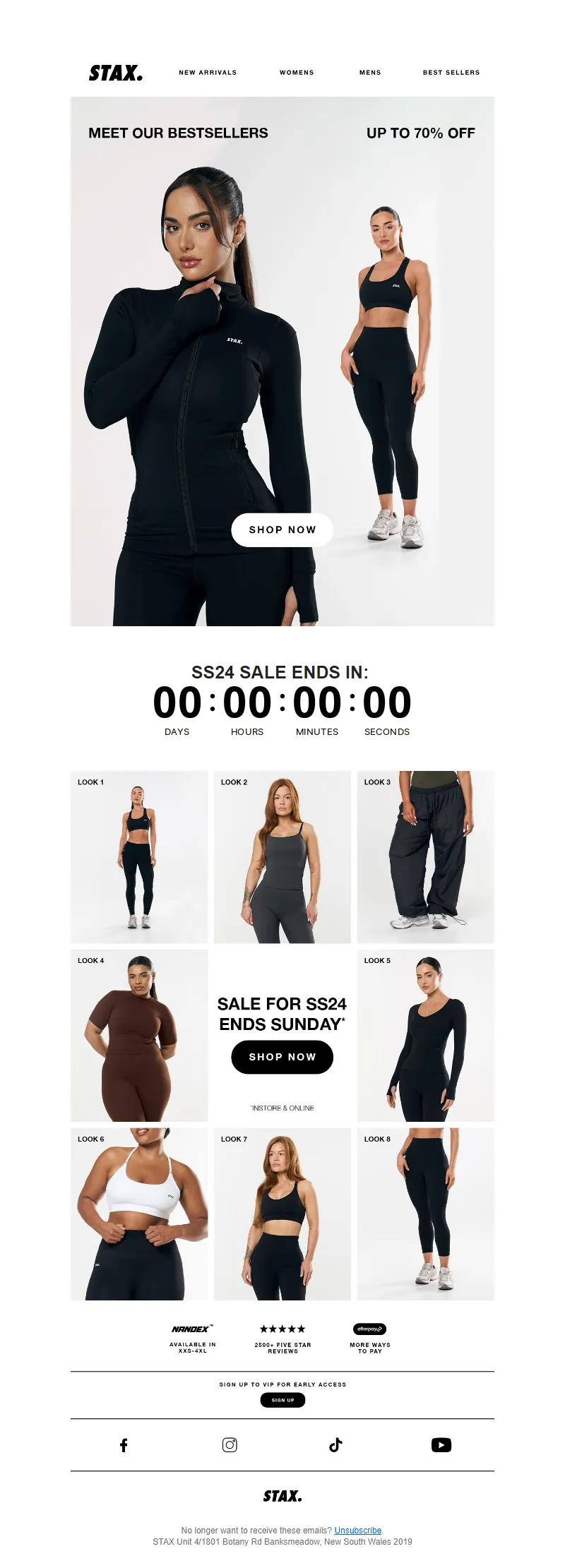
Task: Click the Unsubscribe link
Action: pos(358,1531)
